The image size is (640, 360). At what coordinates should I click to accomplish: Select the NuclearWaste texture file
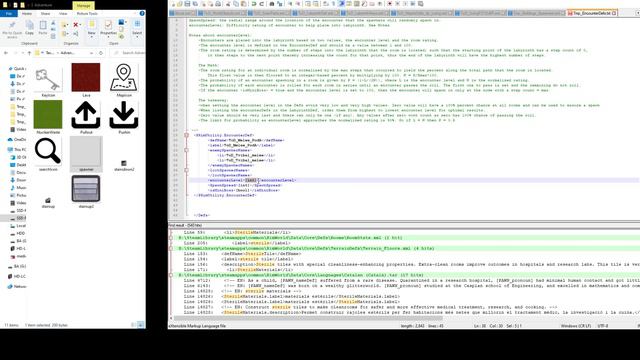tap(48, 117)
